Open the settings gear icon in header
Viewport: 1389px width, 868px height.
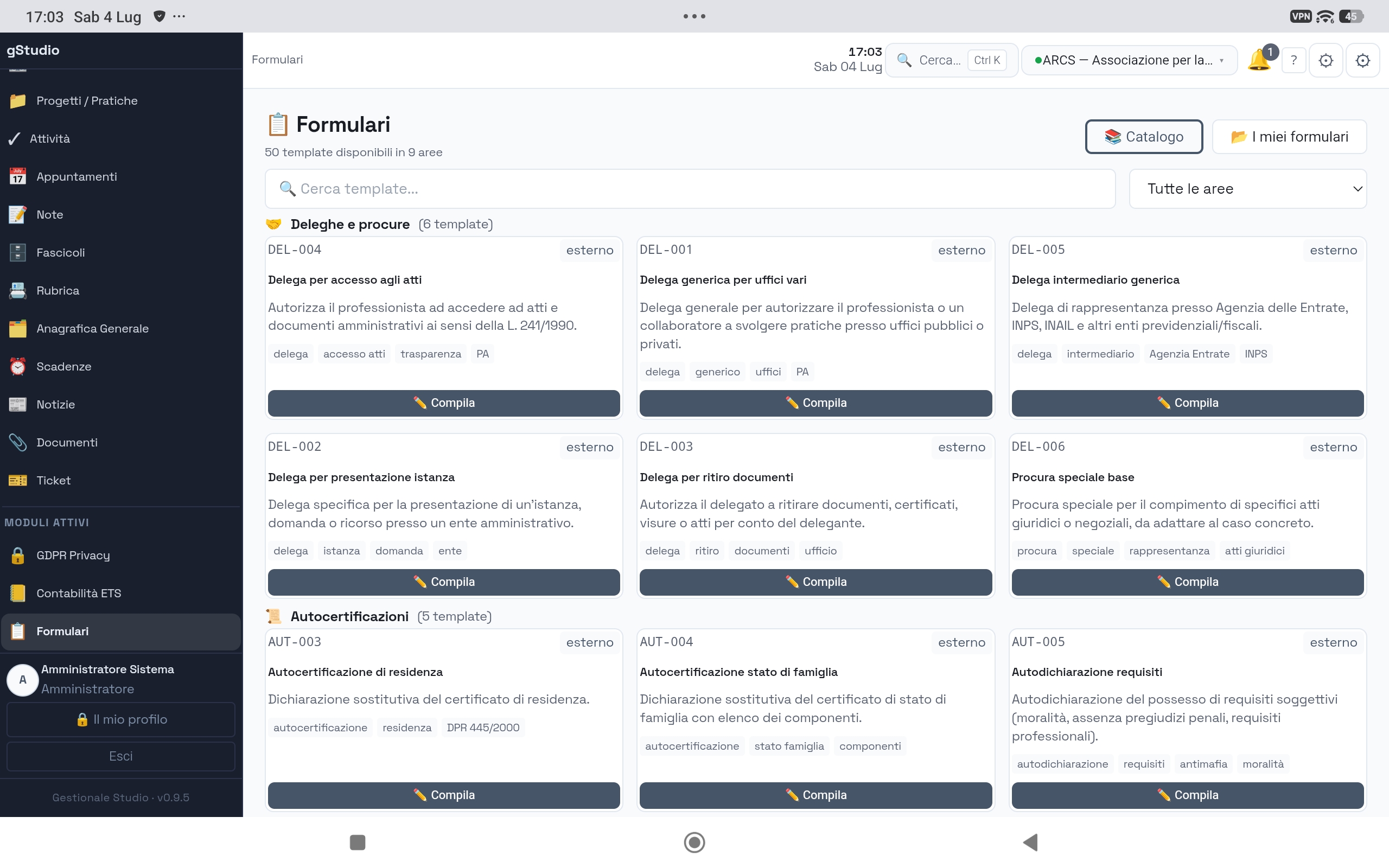(x=1362, y=60)
